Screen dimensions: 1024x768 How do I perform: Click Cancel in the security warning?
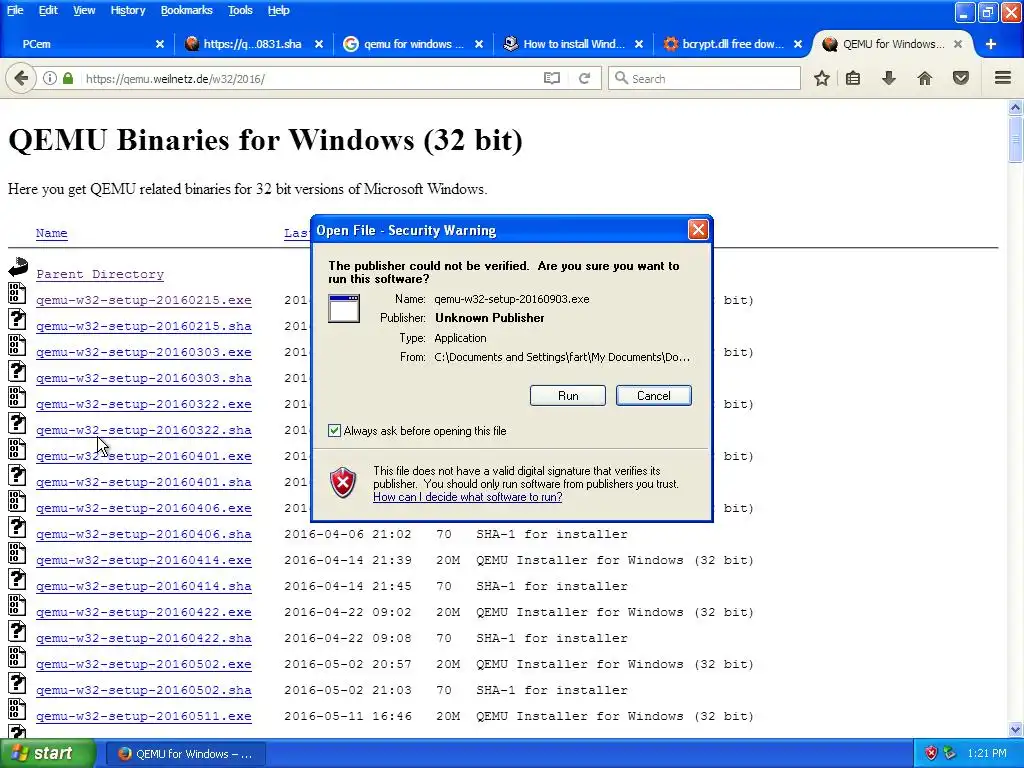coord(654,396)
